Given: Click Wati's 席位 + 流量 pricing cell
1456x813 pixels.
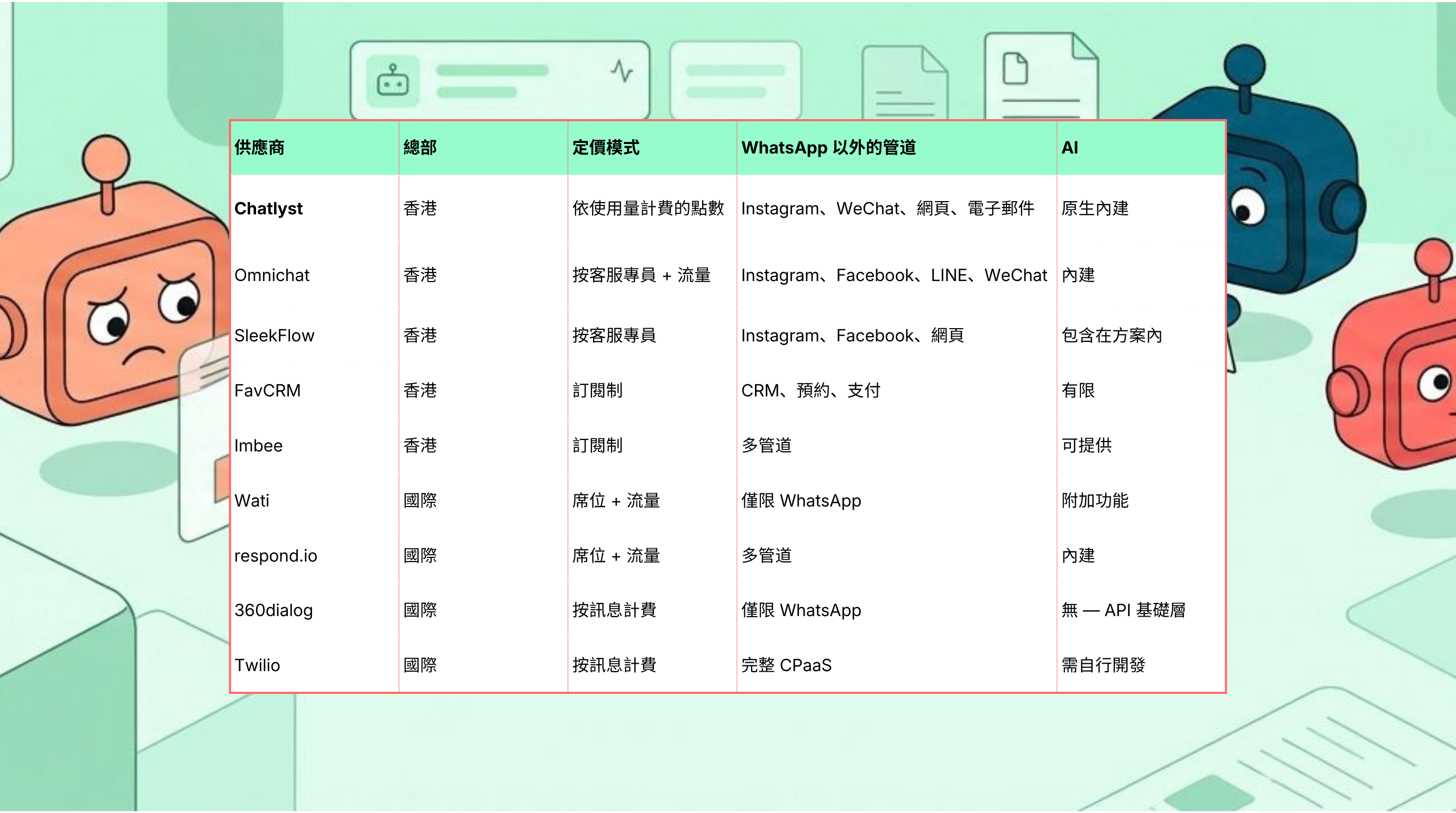Looking at the screenshot, I should (652, 500).
